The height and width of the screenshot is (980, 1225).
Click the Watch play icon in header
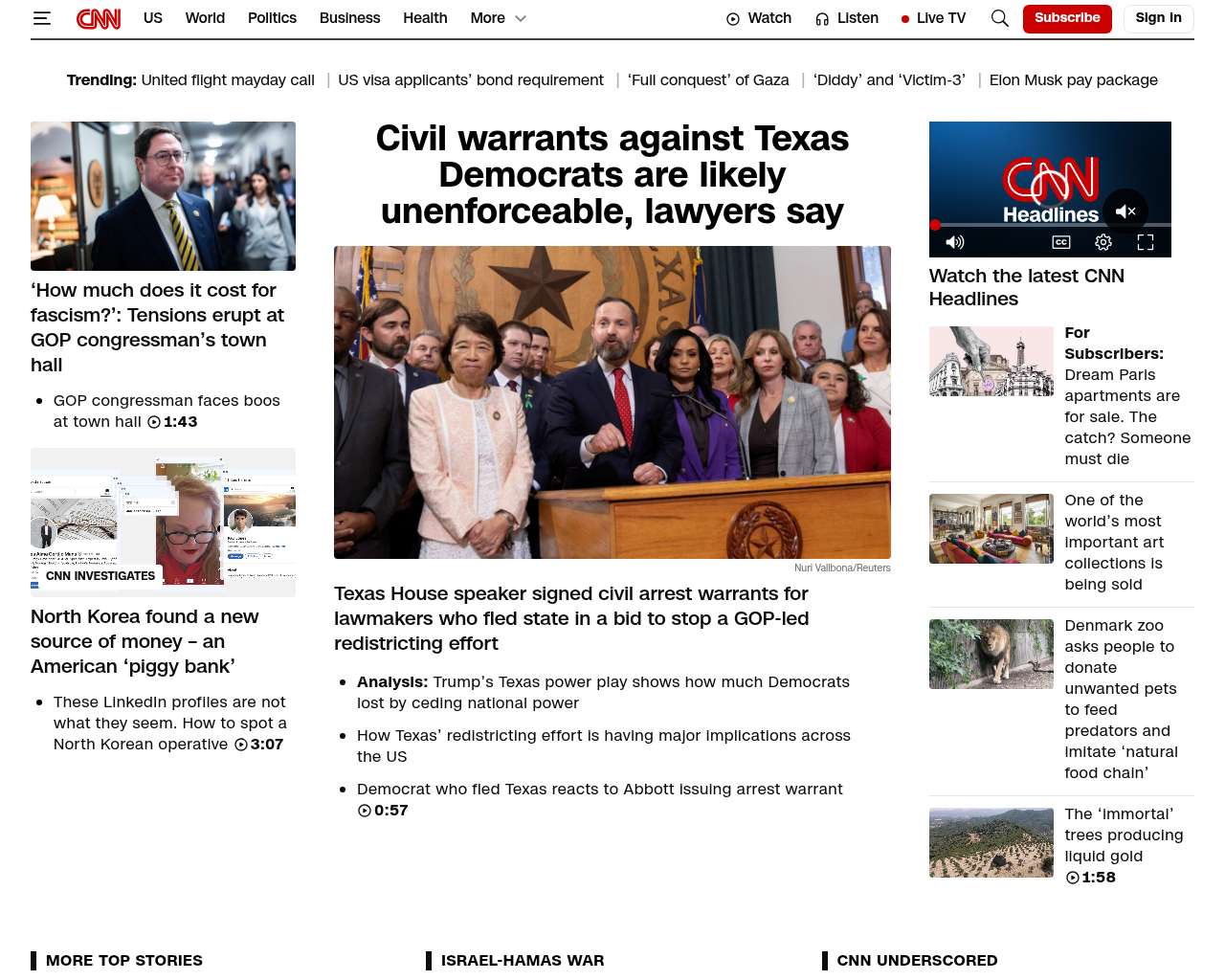(733, 19)
